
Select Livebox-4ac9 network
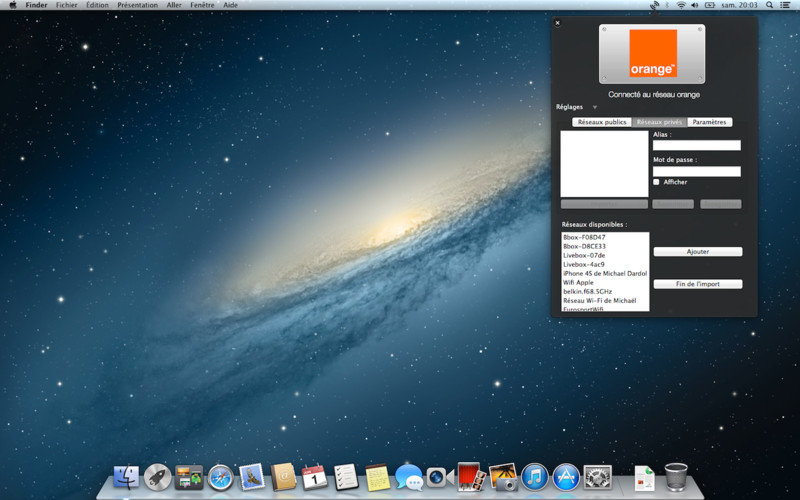tap(605, 265)
